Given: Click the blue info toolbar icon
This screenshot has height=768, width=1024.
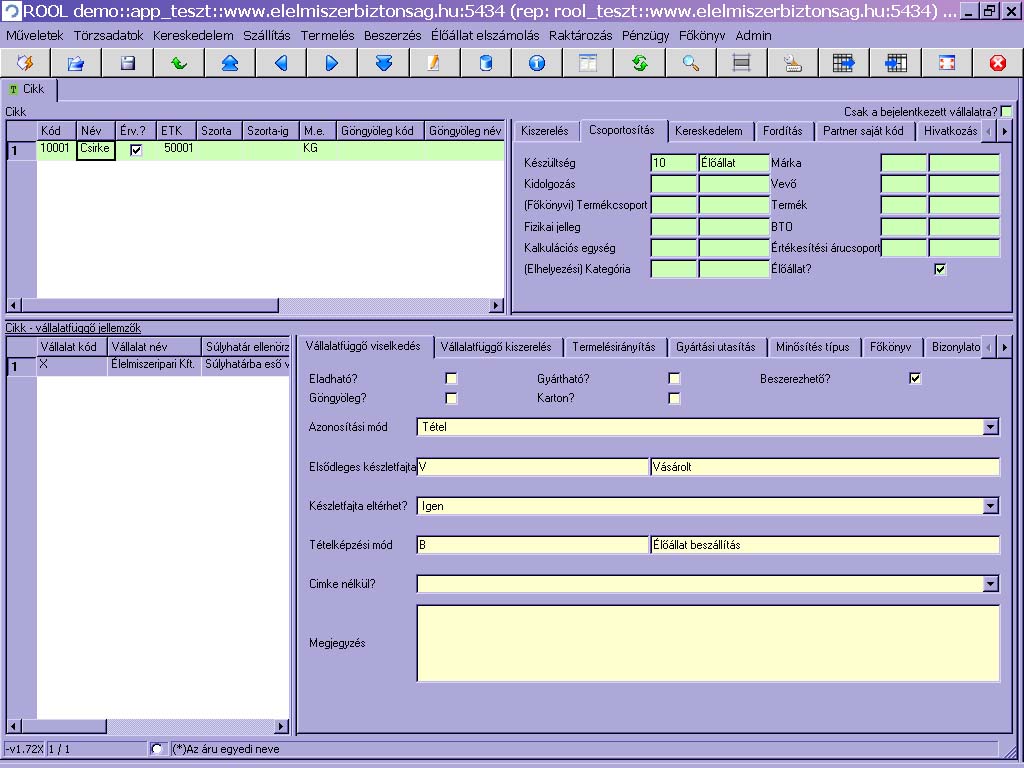Looking at the screenshot, I should [x=537, y=63].
